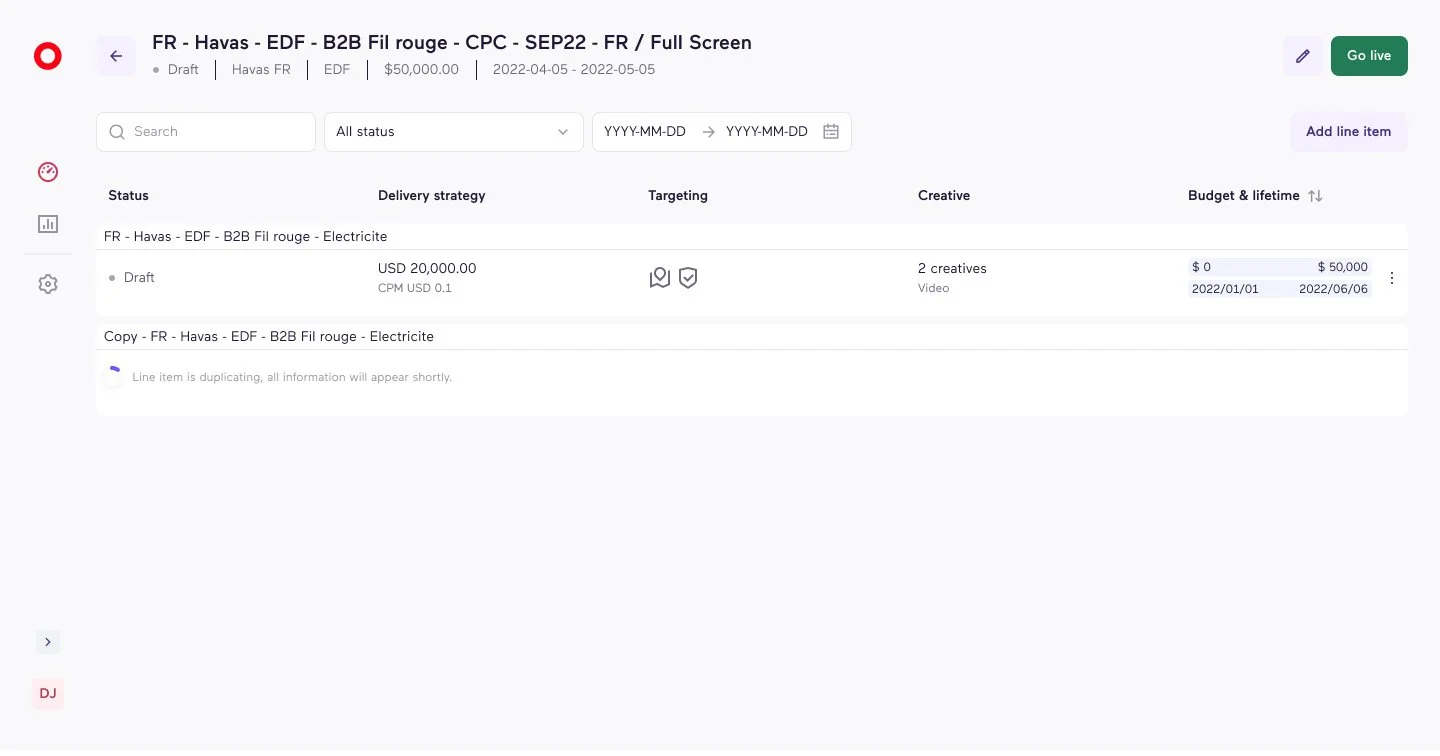Click the Line item is duplicating message
This screenshot has height=756, width=1440.
292,378
